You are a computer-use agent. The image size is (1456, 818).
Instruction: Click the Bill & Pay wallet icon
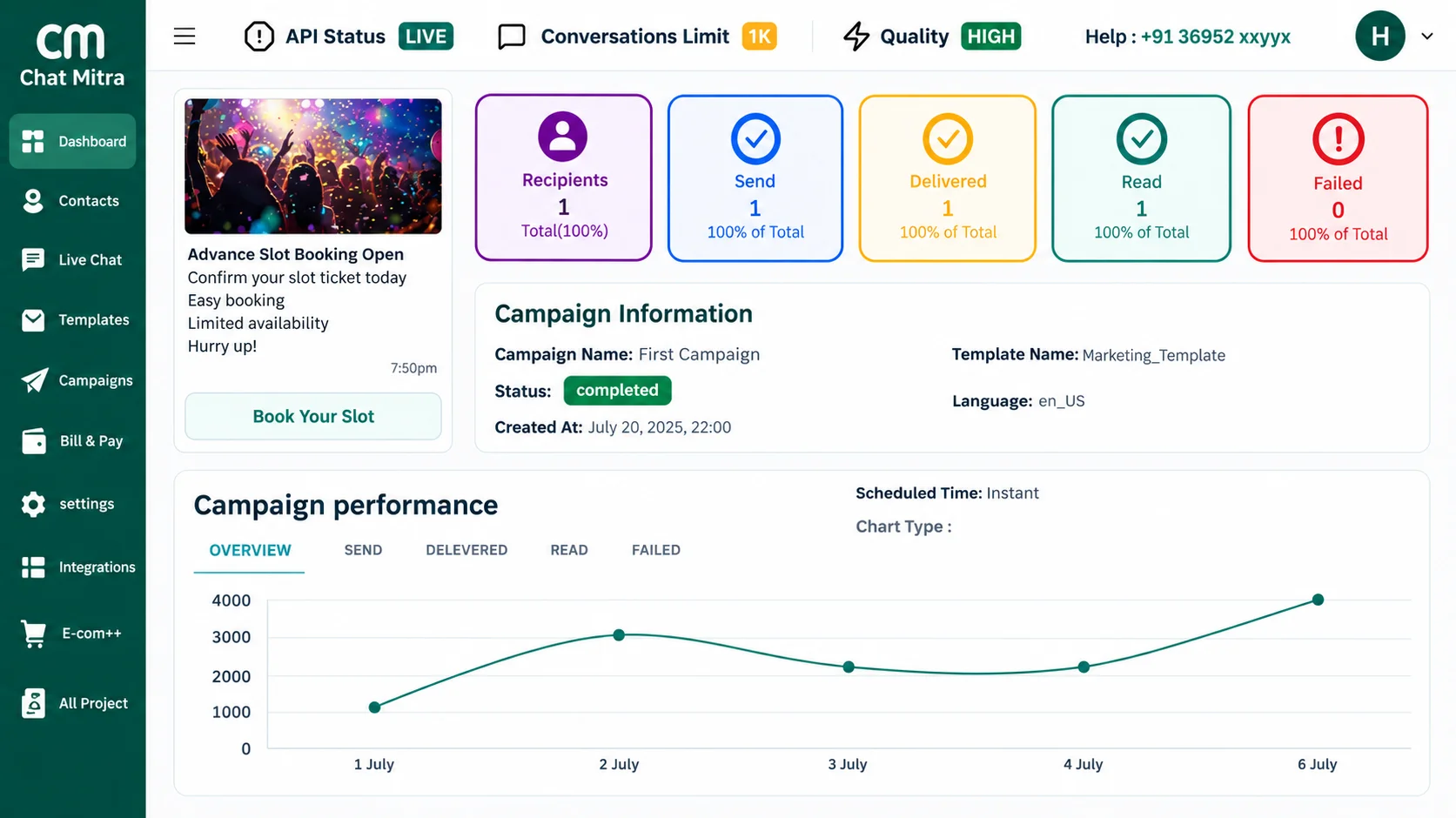click(34, 441)
